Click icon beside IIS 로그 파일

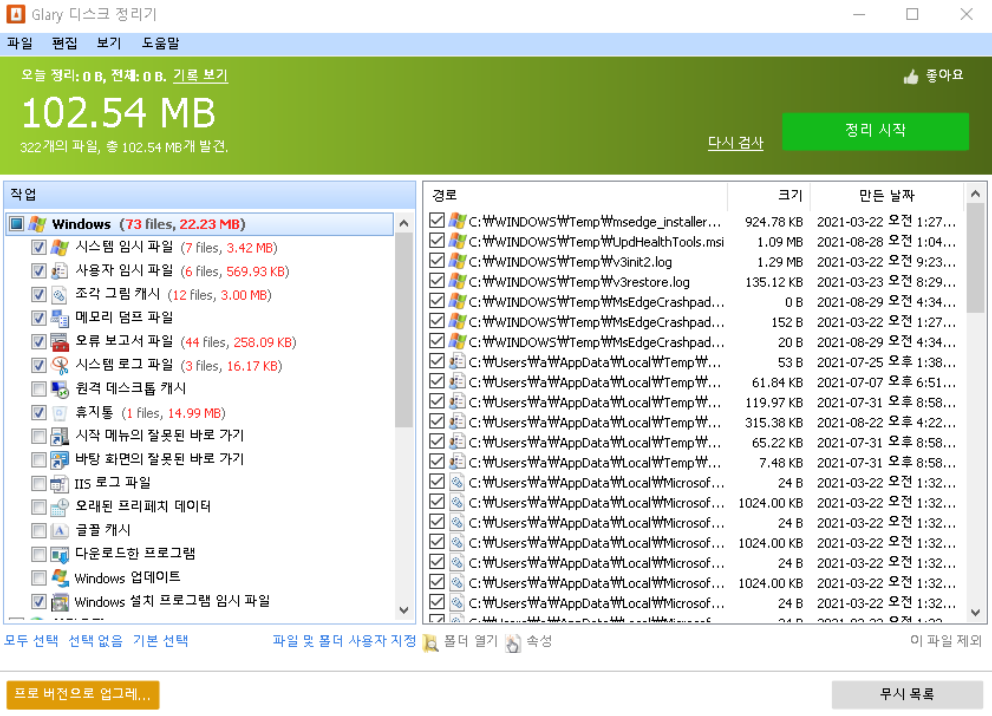pos(60,484)
